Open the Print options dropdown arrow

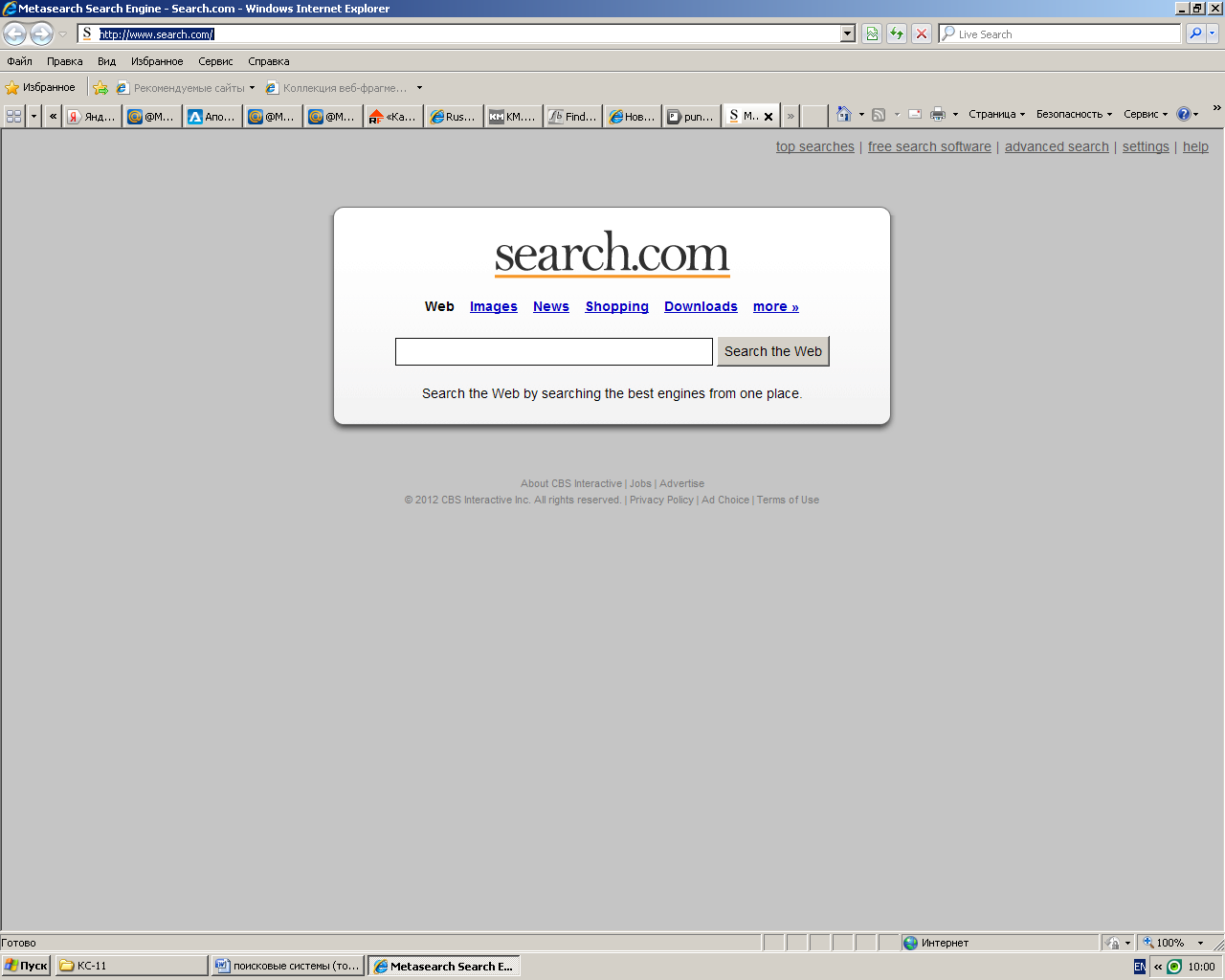(955, 115)
